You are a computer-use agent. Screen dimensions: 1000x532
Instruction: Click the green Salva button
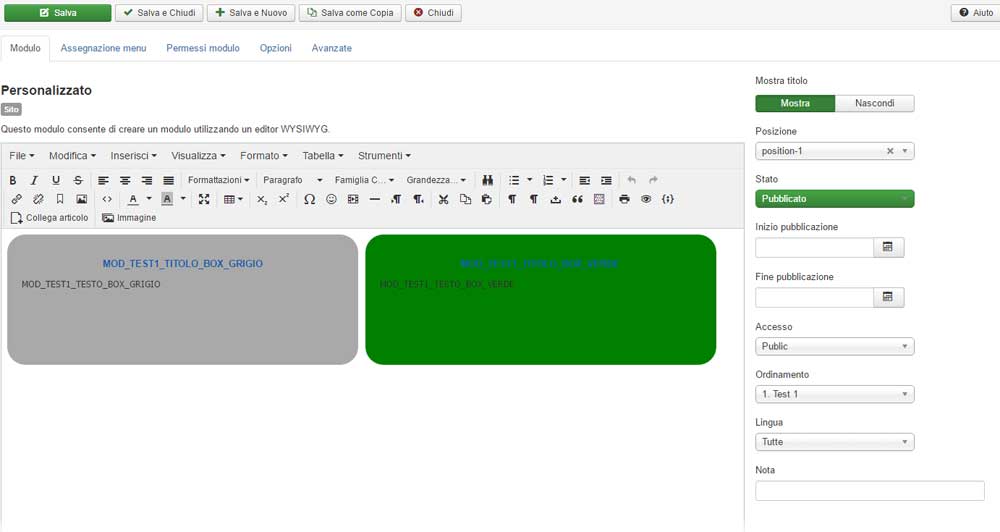click(57, 13)
